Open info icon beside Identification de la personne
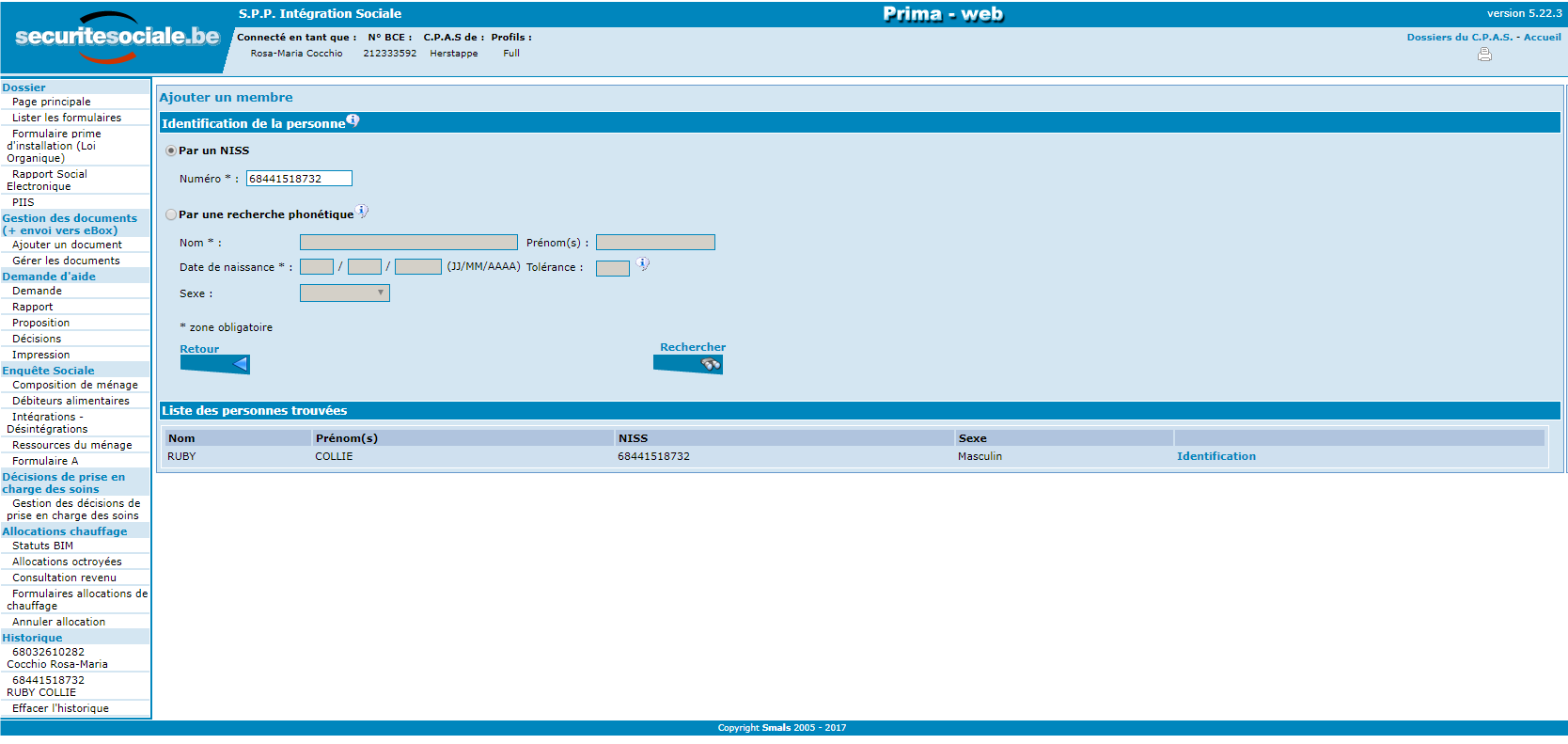Viewport: 1568px width, 744px height. [x=353, y=119]
